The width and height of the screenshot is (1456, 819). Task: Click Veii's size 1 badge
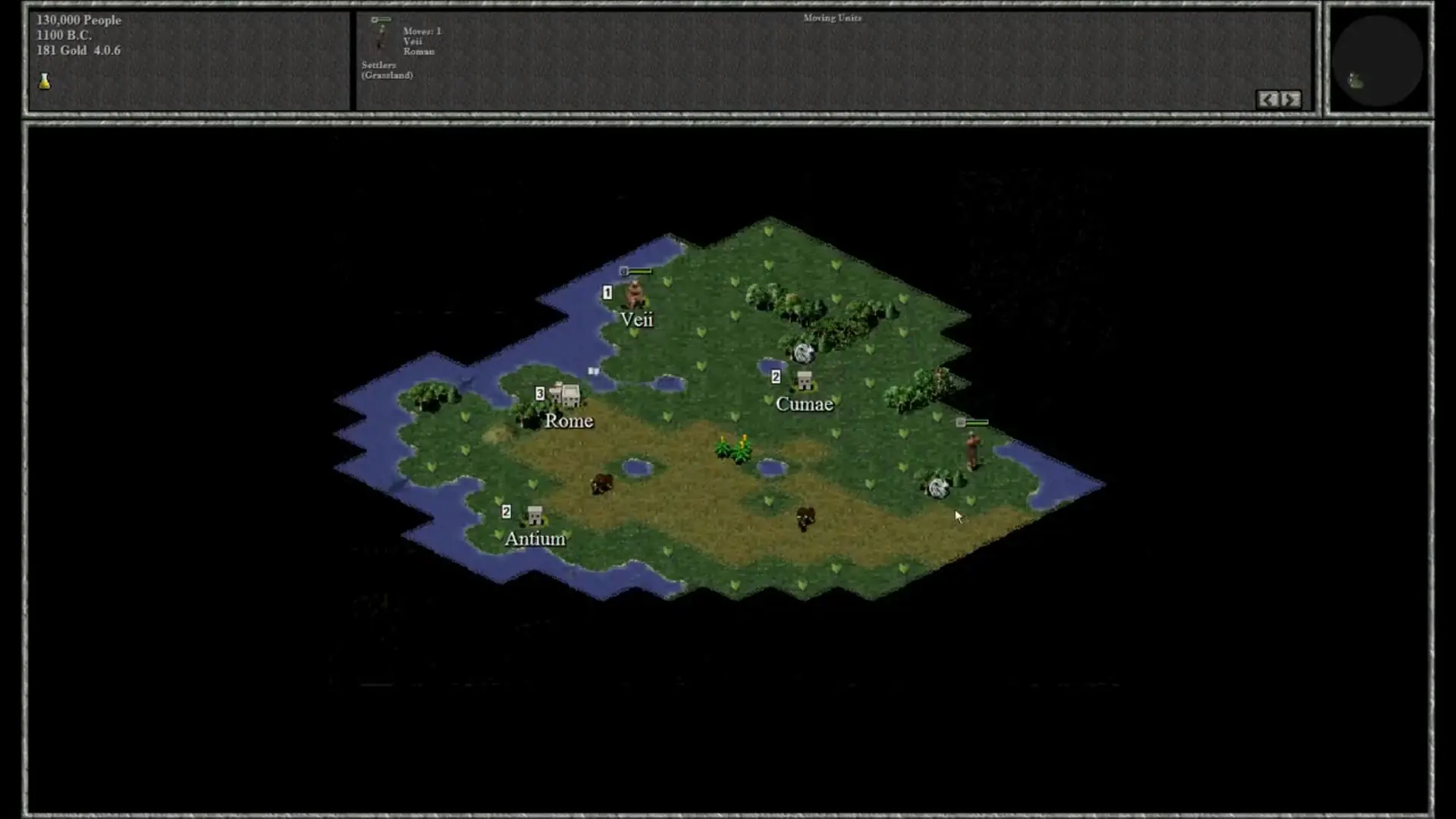(607, 293)
